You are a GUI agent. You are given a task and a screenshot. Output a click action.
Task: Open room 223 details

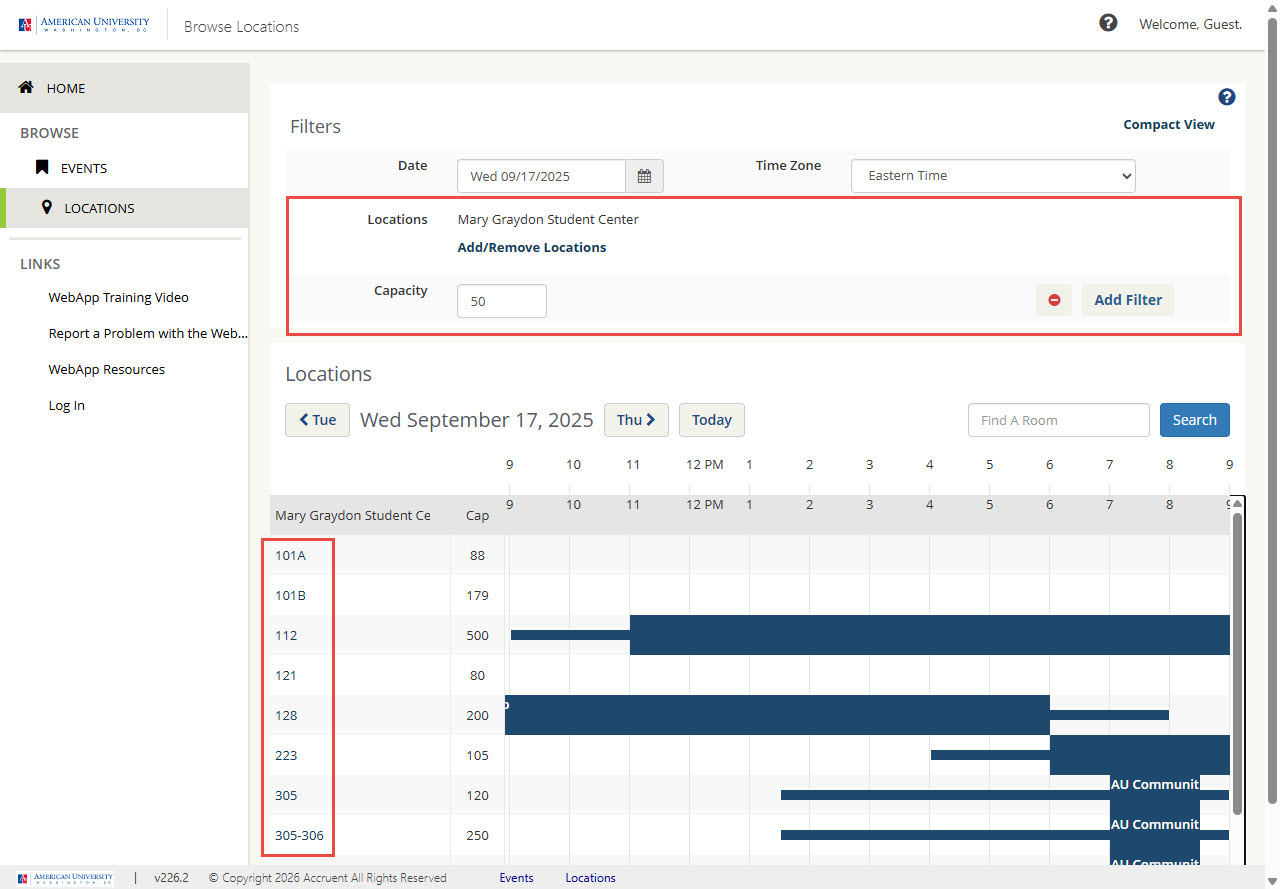click(286, 755)
